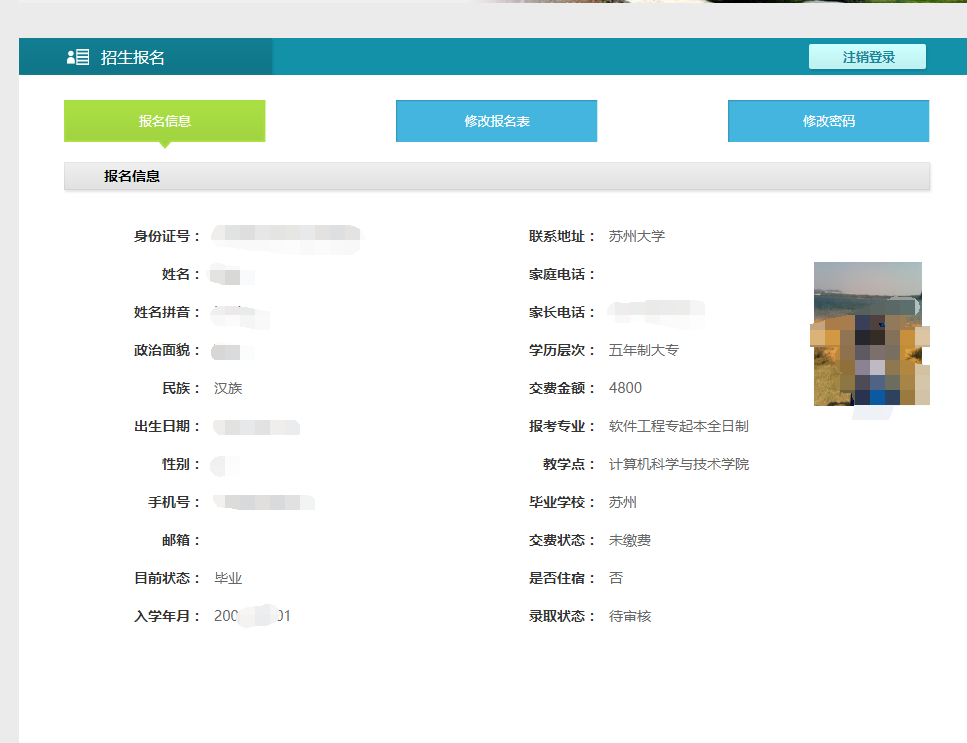Click the 软件工程专起本全日制 major value

(x=678, y=426)
